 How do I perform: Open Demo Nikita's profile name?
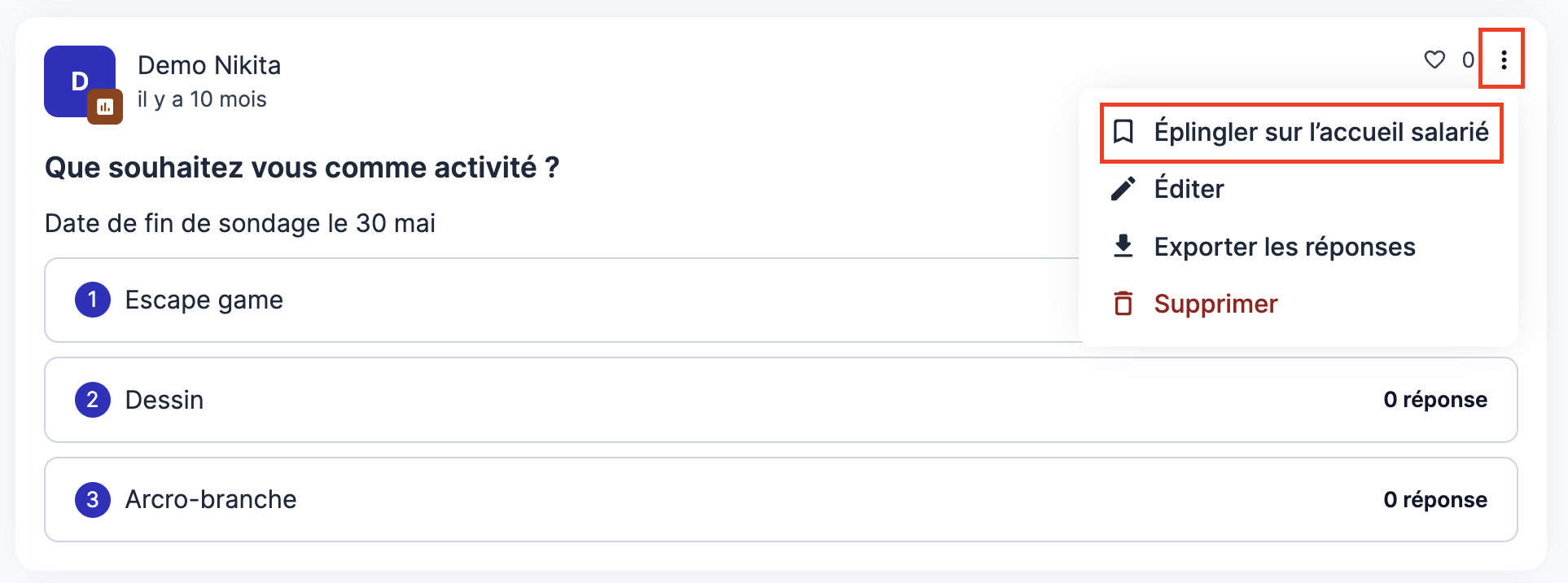(x=209, y=65)
